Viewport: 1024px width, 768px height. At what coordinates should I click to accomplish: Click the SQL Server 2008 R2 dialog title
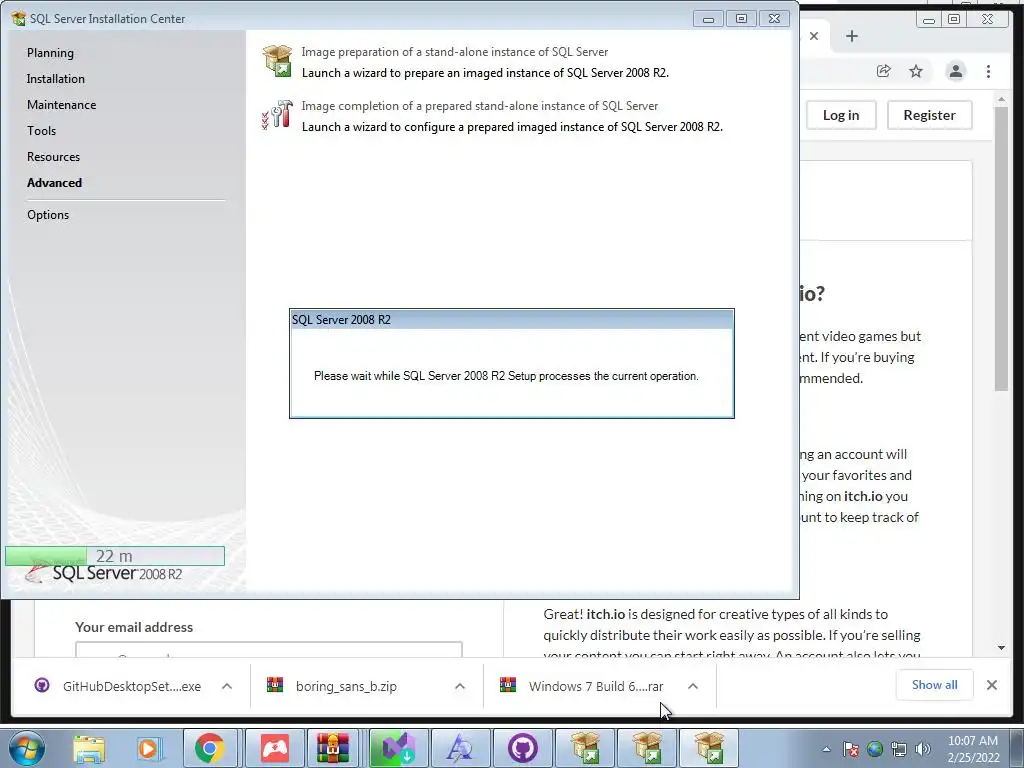click(x=341, y=320)
